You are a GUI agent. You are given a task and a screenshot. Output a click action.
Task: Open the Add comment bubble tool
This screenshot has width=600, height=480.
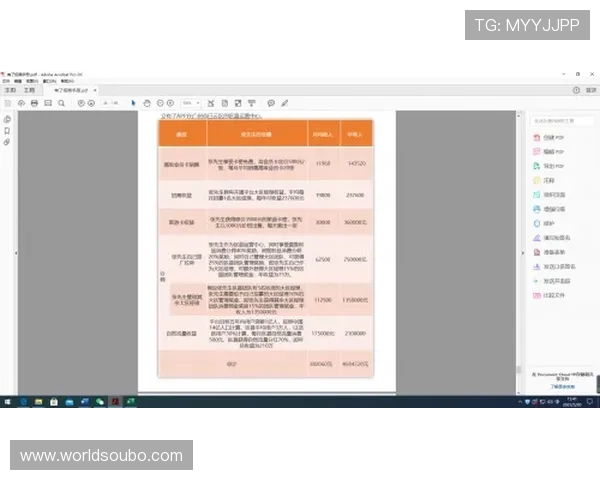(270, 103)
